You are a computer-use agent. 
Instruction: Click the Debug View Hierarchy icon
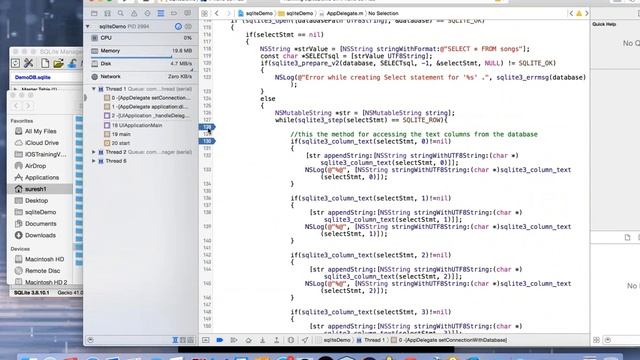291,340
